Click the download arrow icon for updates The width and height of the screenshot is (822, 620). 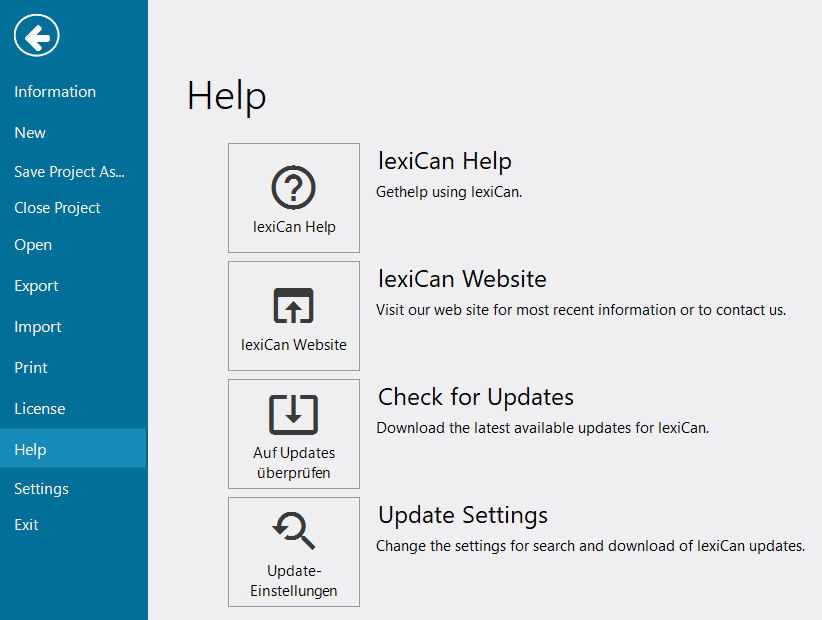click(x=294, y=414)
